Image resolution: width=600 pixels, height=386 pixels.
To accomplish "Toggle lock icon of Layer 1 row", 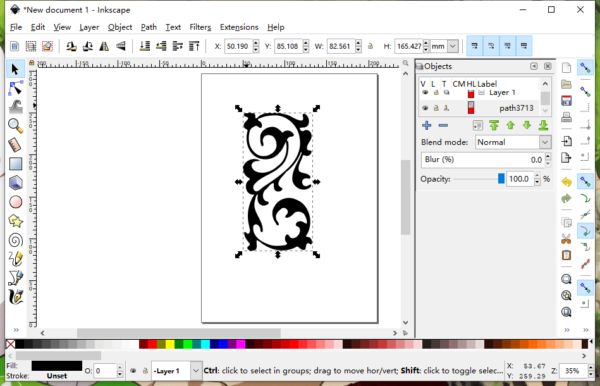I will [436, 93].
